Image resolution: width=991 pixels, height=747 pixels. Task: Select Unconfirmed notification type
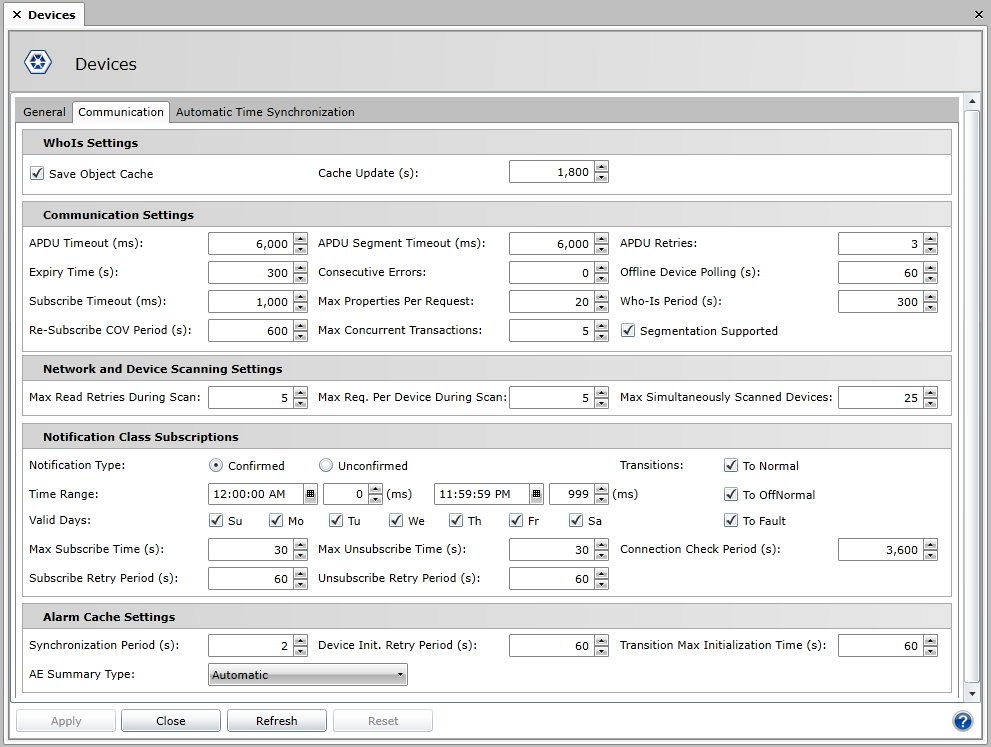325,465
